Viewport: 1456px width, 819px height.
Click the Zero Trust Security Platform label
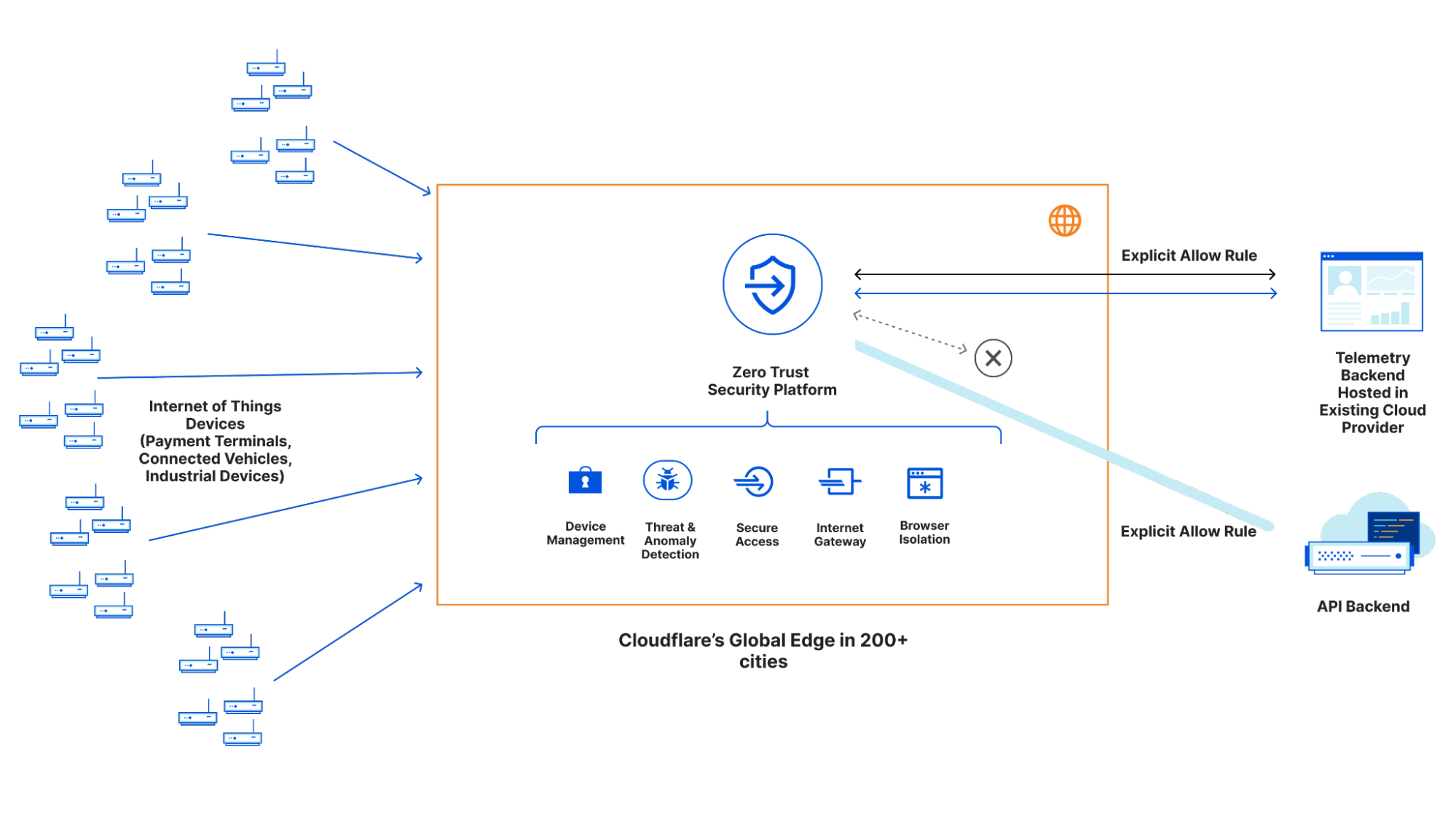[771, 381]
